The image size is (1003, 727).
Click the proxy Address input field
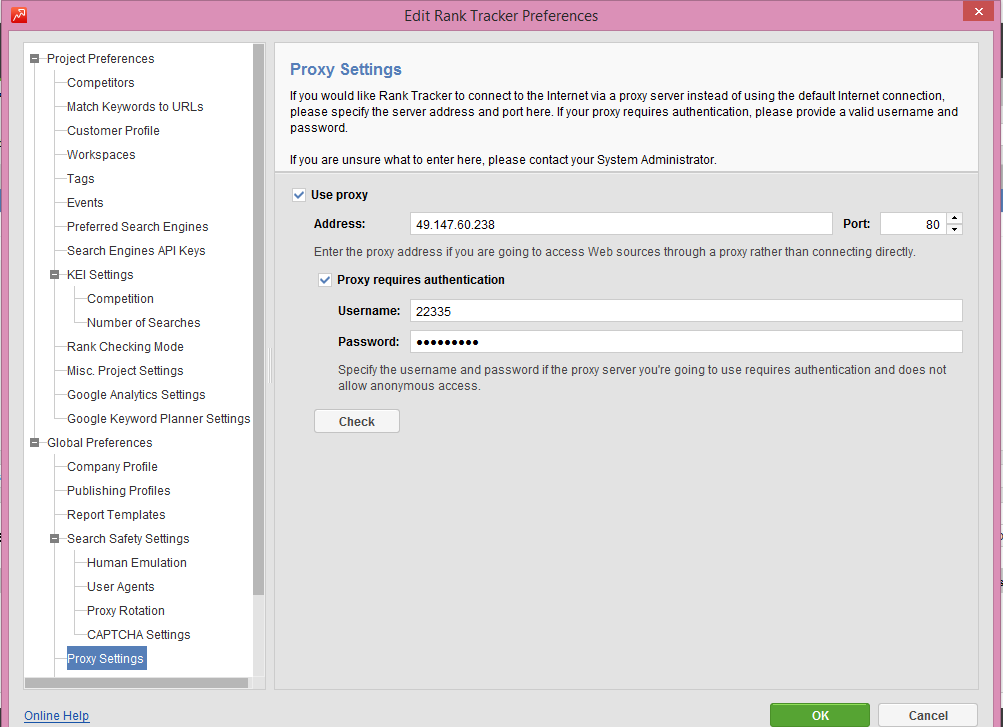point(620,225)
